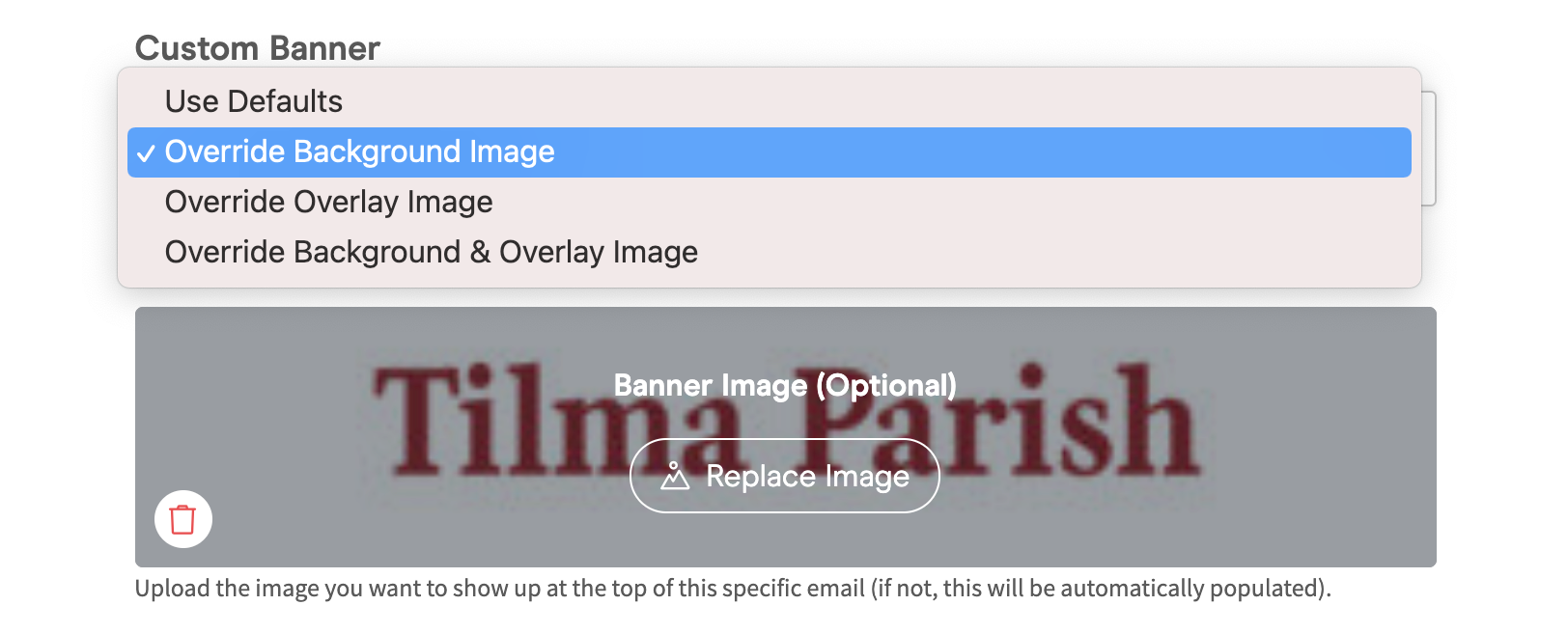Screen dimensions: 1568x633
Task: Click the upload help text below the banner
Action: pyautogui.click(x=733, y=589)
